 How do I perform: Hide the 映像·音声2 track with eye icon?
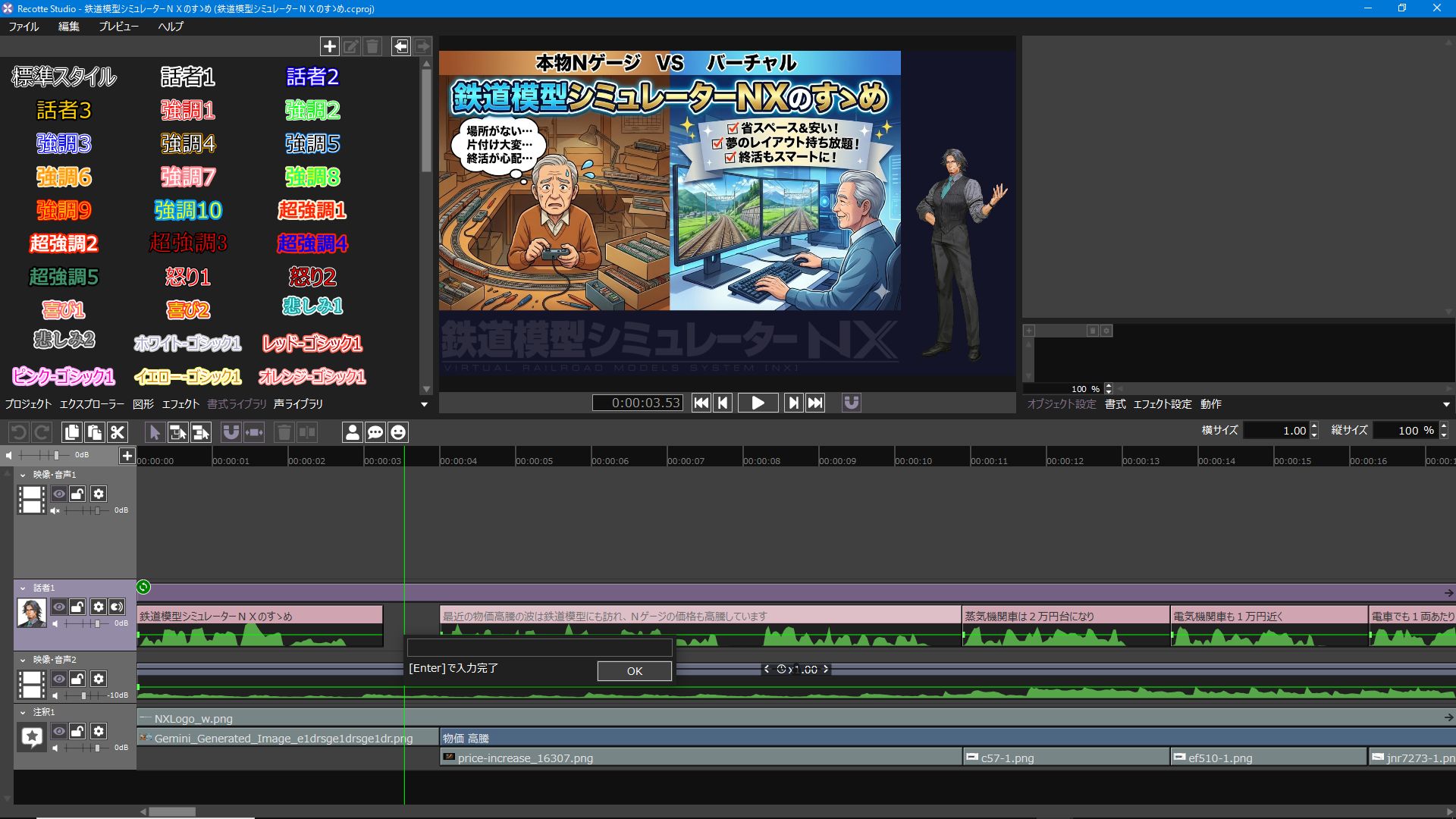[59, 679]
